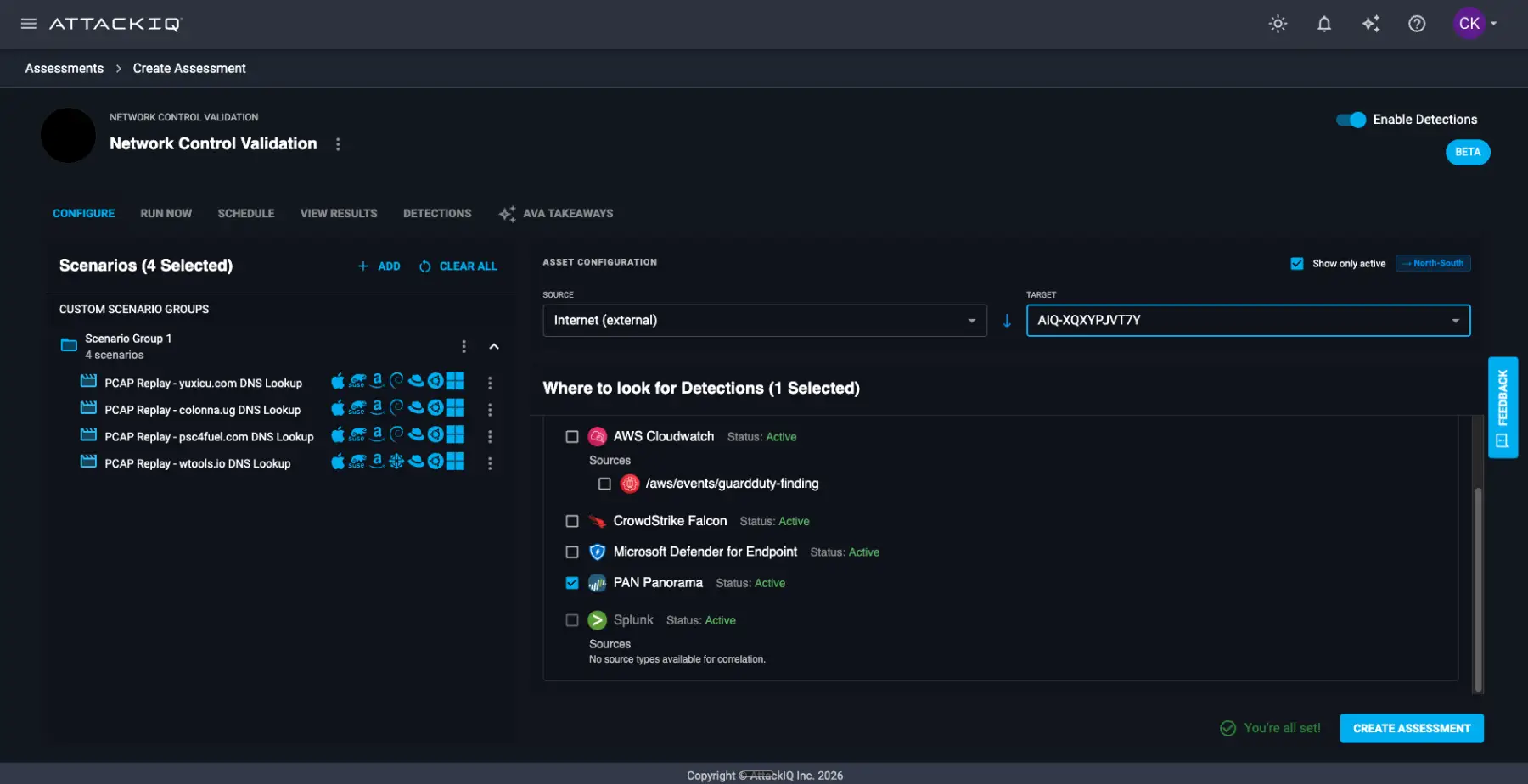Click the Amazon icon in colonna.ug row
This screenshot has height=784, width=1528.
click(x=378, y=408)
